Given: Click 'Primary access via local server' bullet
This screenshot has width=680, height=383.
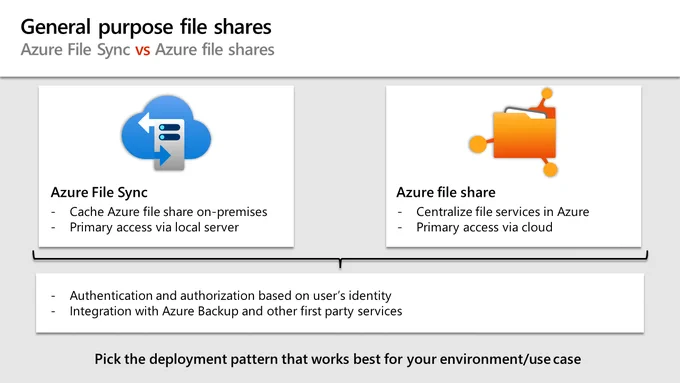Looking at the screenshot, I should (x=154, y=227).
